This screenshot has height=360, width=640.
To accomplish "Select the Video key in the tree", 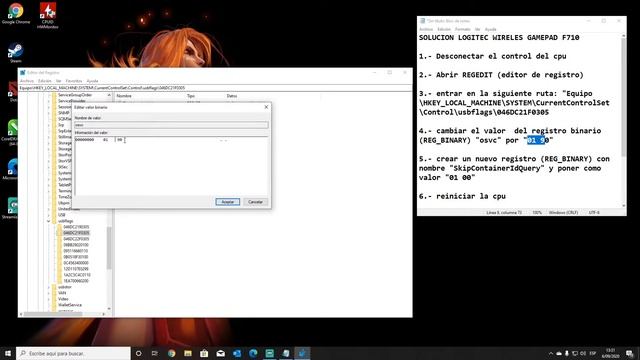I will pos(63,299).
